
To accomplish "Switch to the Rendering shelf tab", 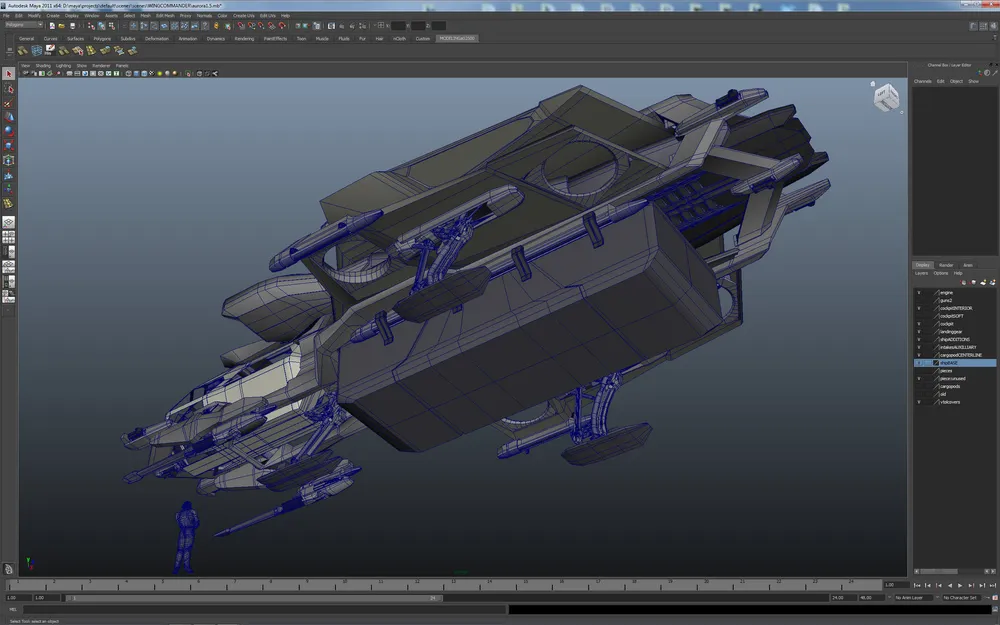I will (x=244, y=39).
